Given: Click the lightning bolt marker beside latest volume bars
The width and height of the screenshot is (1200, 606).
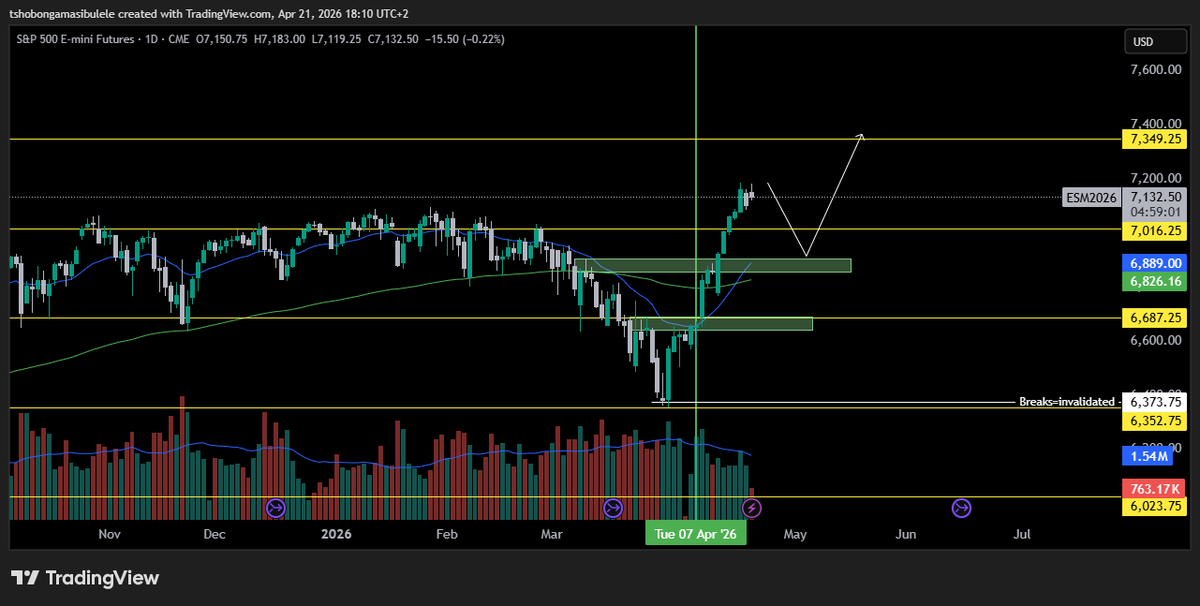Looking at the screenshot, I should [753, 508].
